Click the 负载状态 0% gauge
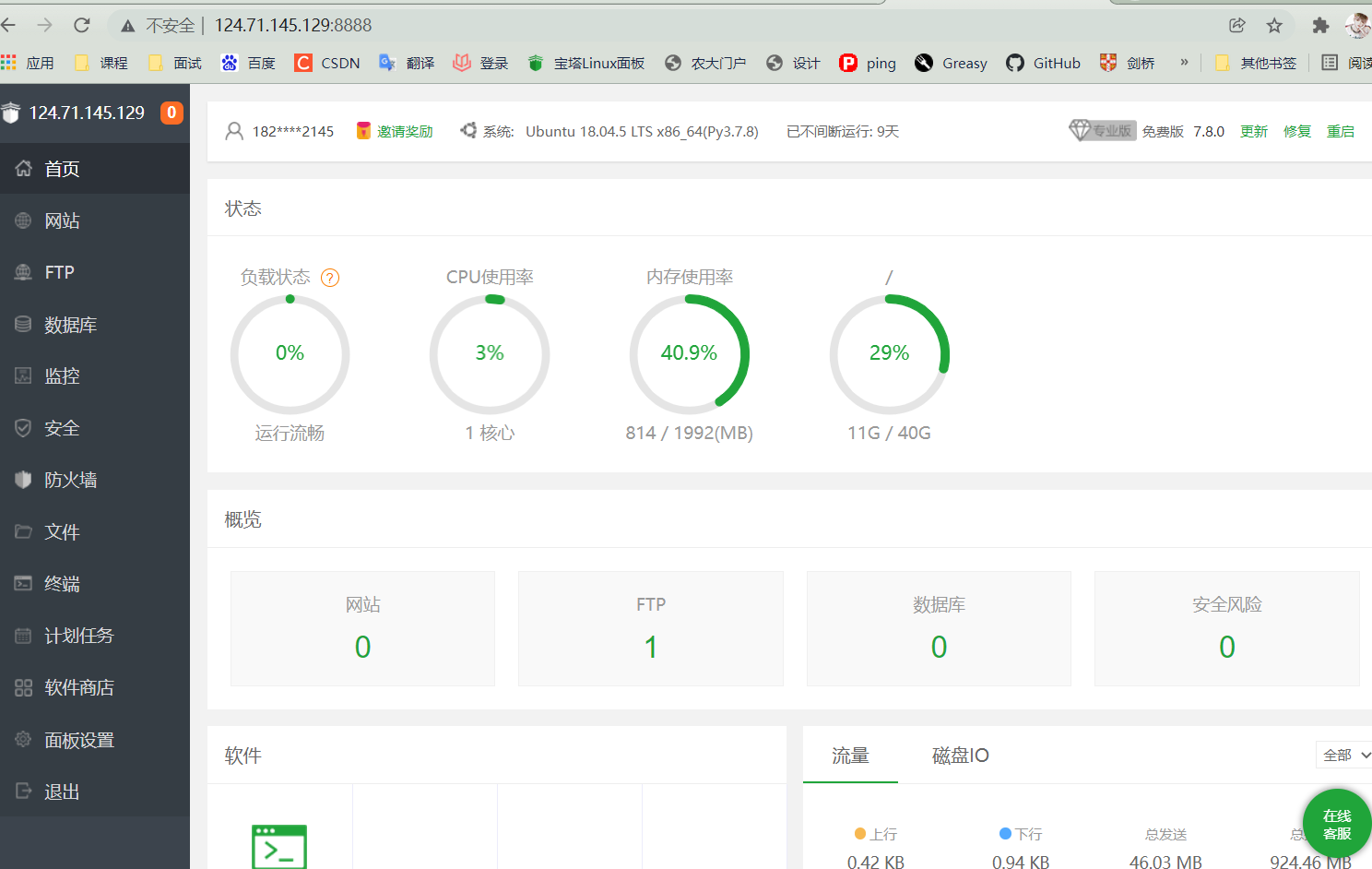Image resolution: width=1372 pixels, height=869 pixels. 290,354
